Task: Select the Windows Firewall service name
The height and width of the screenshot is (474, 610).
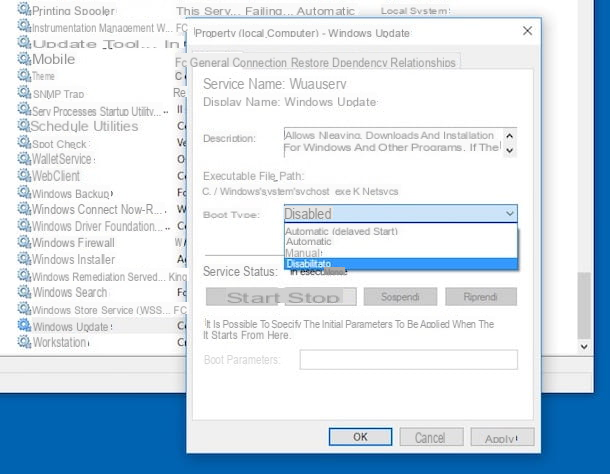Action: [73, 243]
